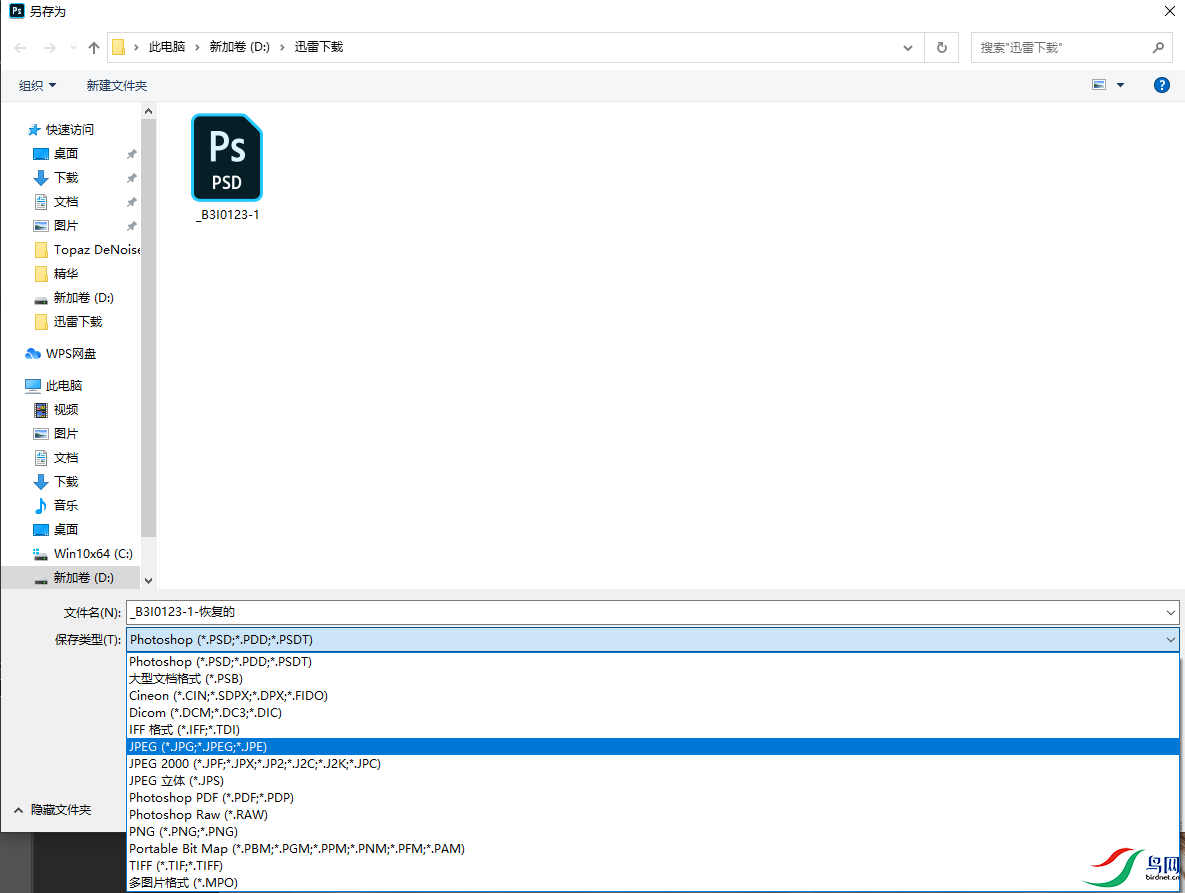Click the 文件名 text field
Viewport: 1185px width, 893px height.
644,612
